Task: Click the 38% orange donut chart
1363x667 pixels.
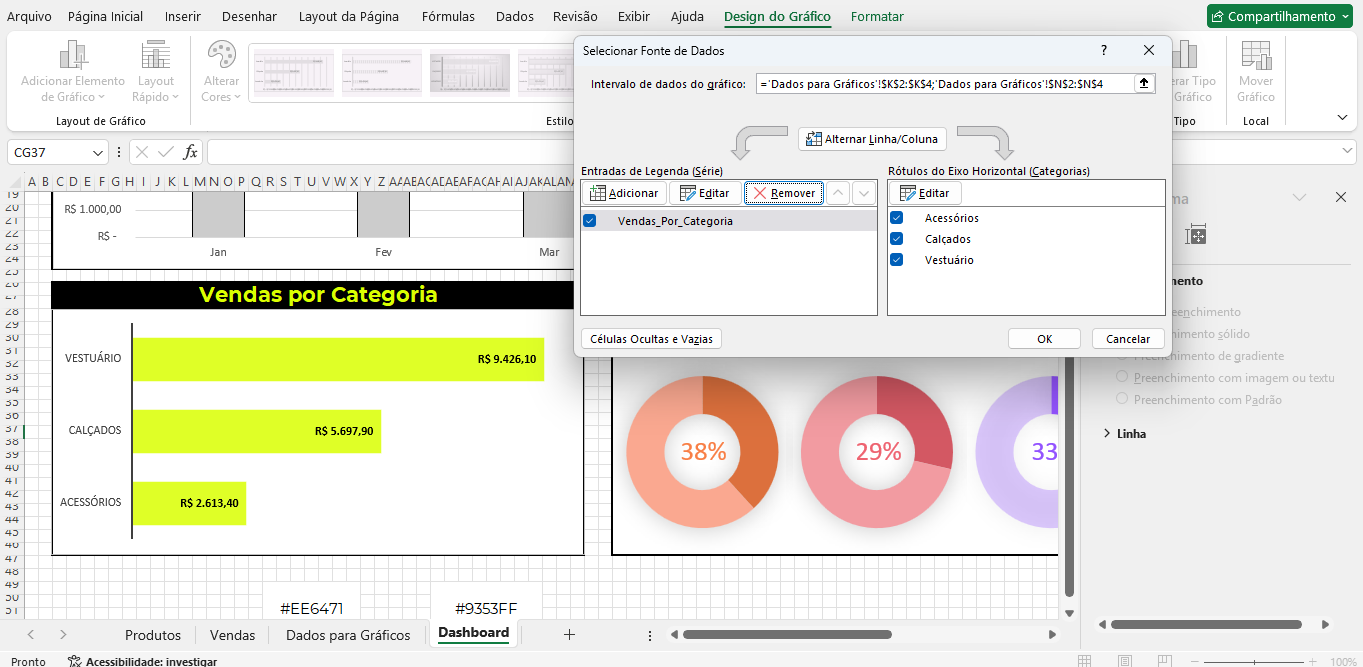Action: click(x=702, y=452)
